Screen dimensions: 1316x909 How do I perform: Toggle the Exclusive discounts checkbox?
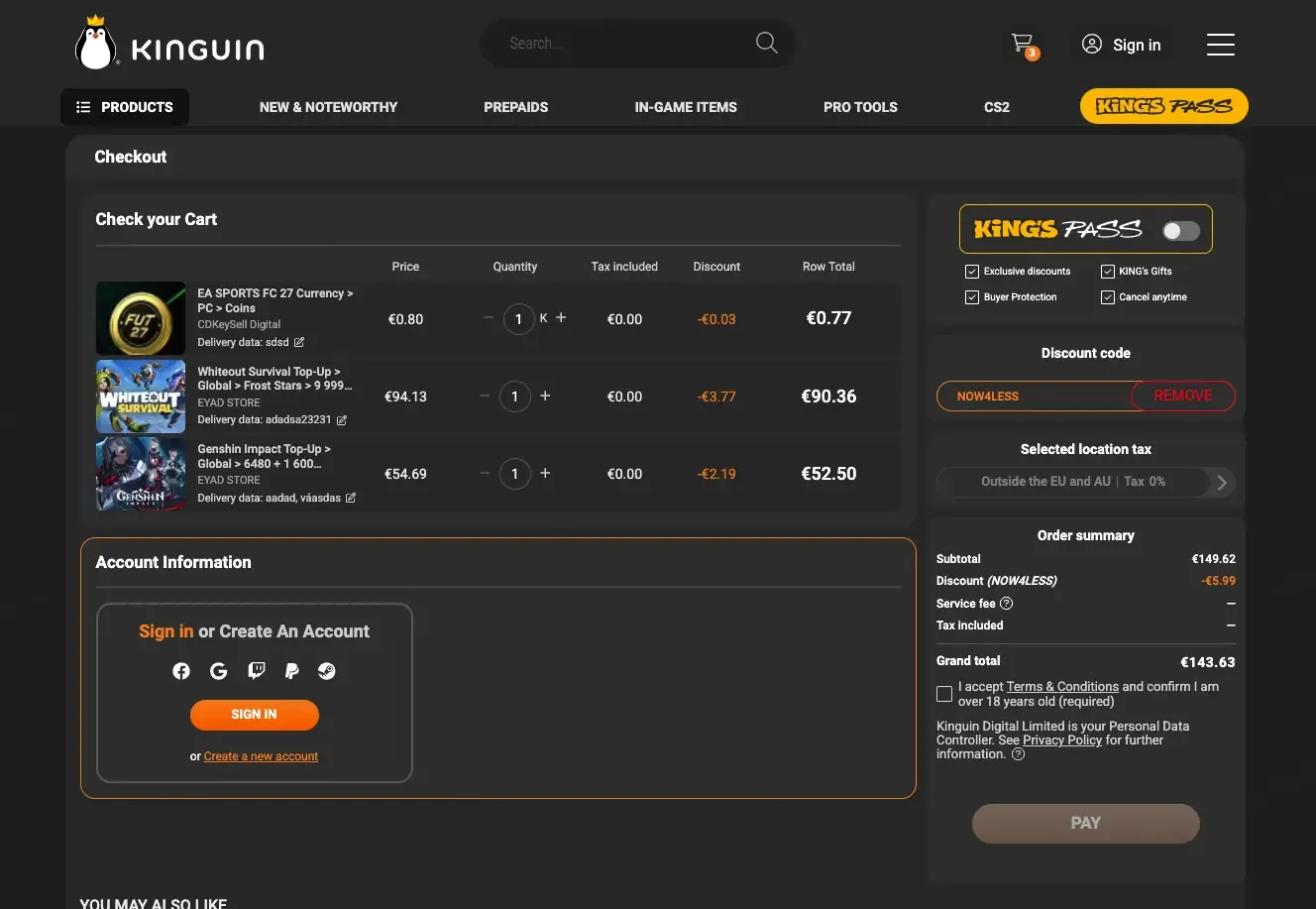[x=972, y=272]
